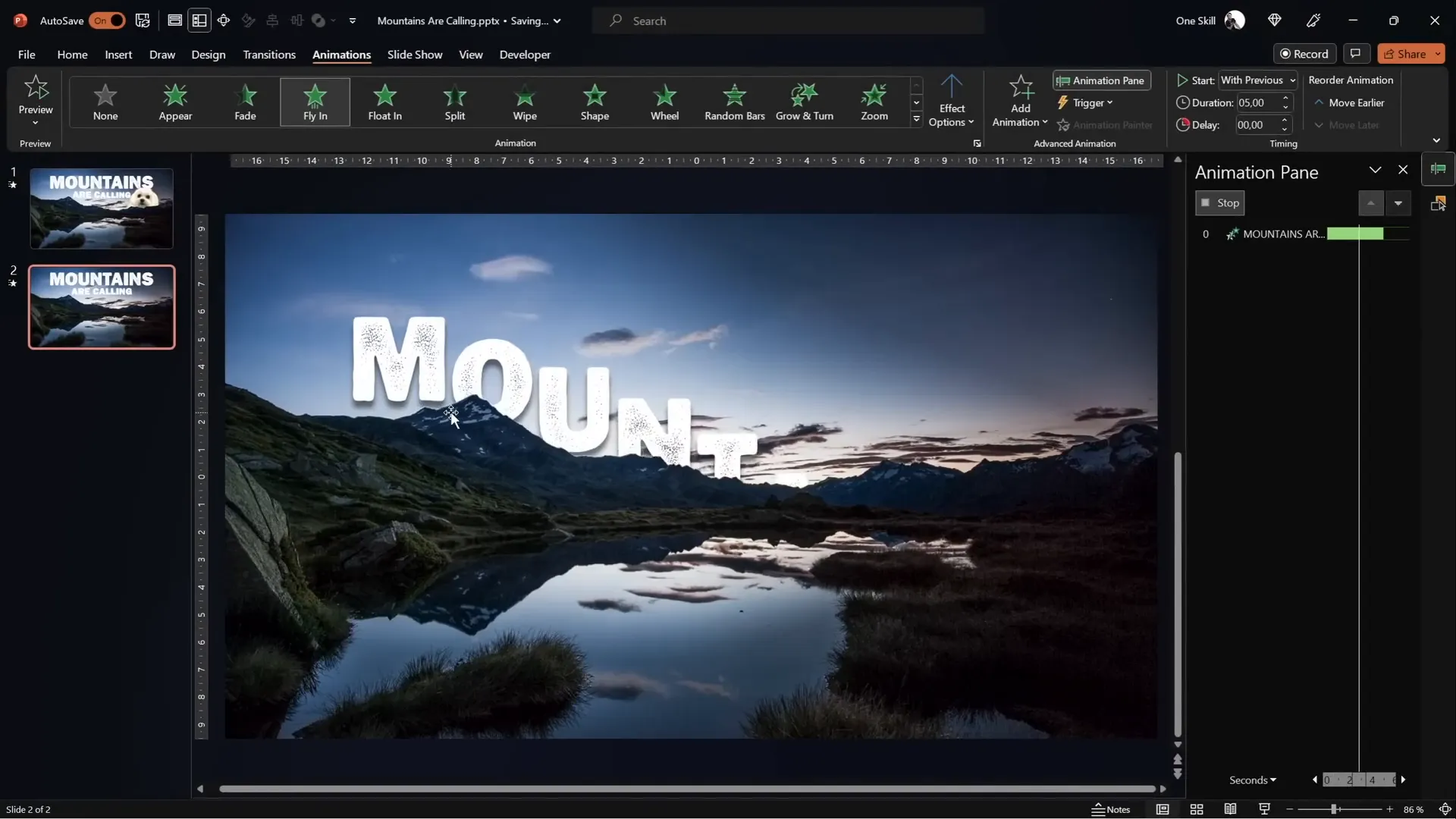1456x819 pixels.
Task: Apply the Random Bars animation
Action: pyautogui.click(x=734, y=102)
